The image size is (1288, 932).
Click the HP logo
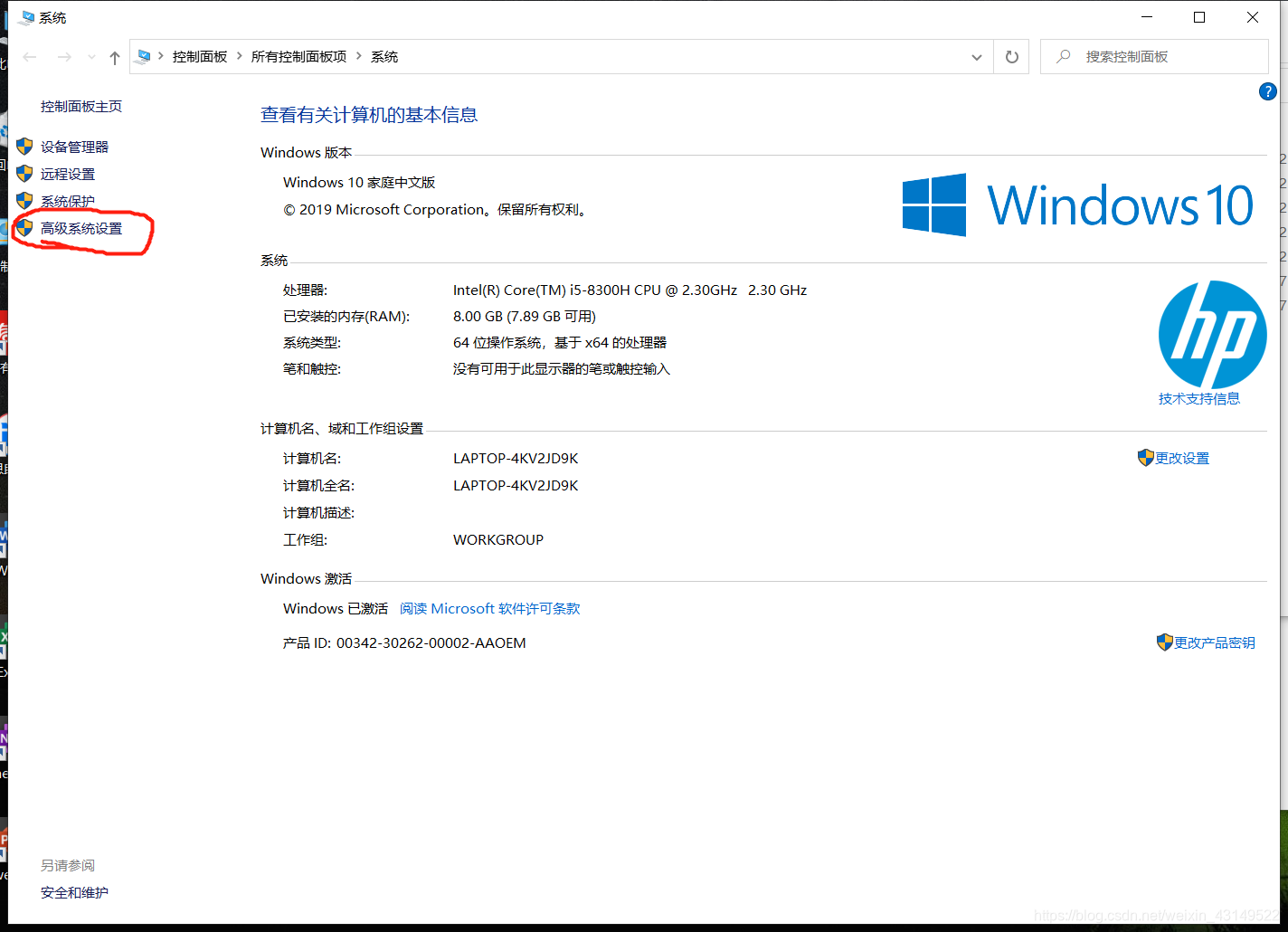1212,334
